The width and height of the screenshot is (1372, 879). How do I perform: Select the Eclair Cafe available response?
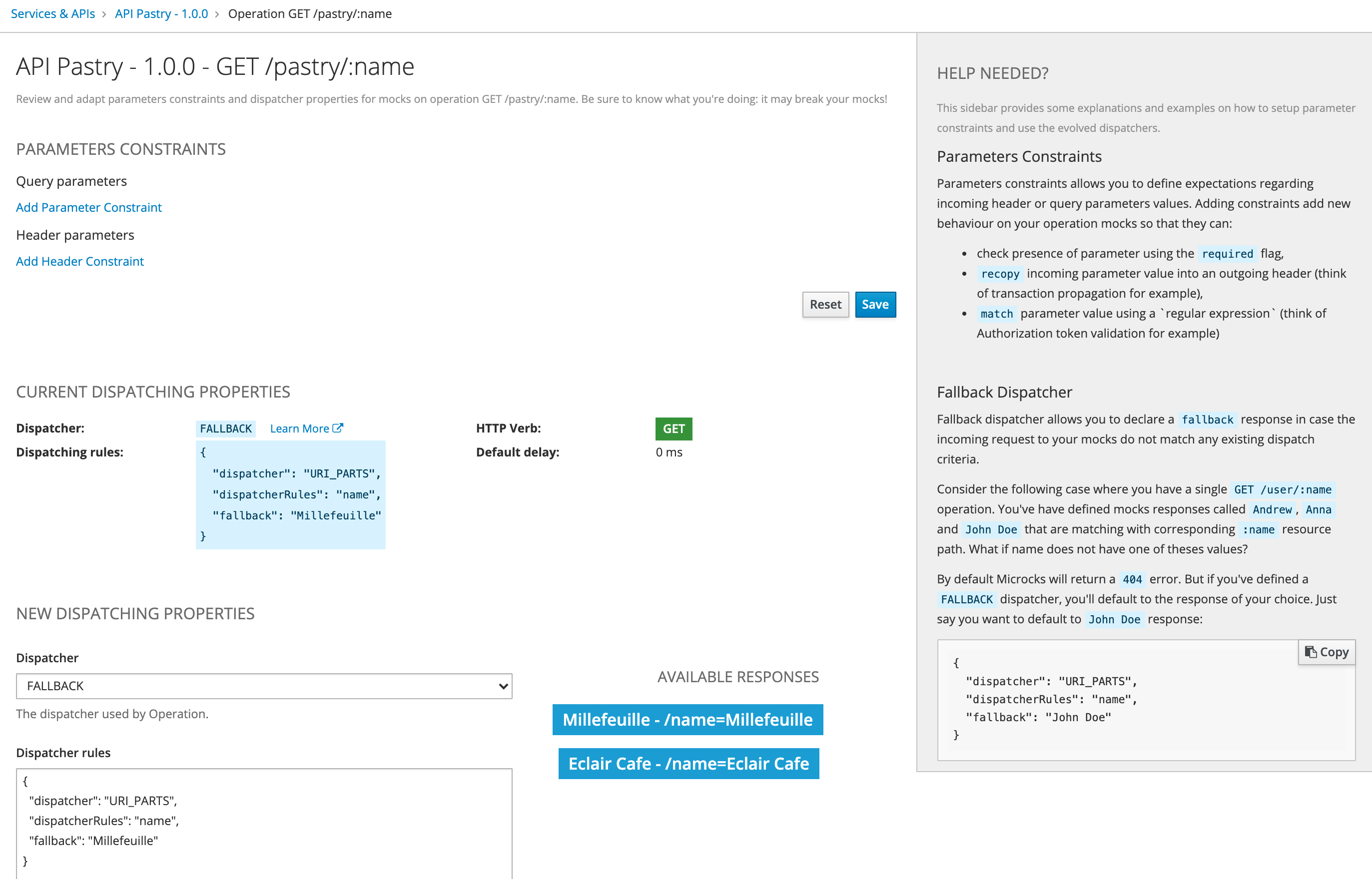click(688, 763)
